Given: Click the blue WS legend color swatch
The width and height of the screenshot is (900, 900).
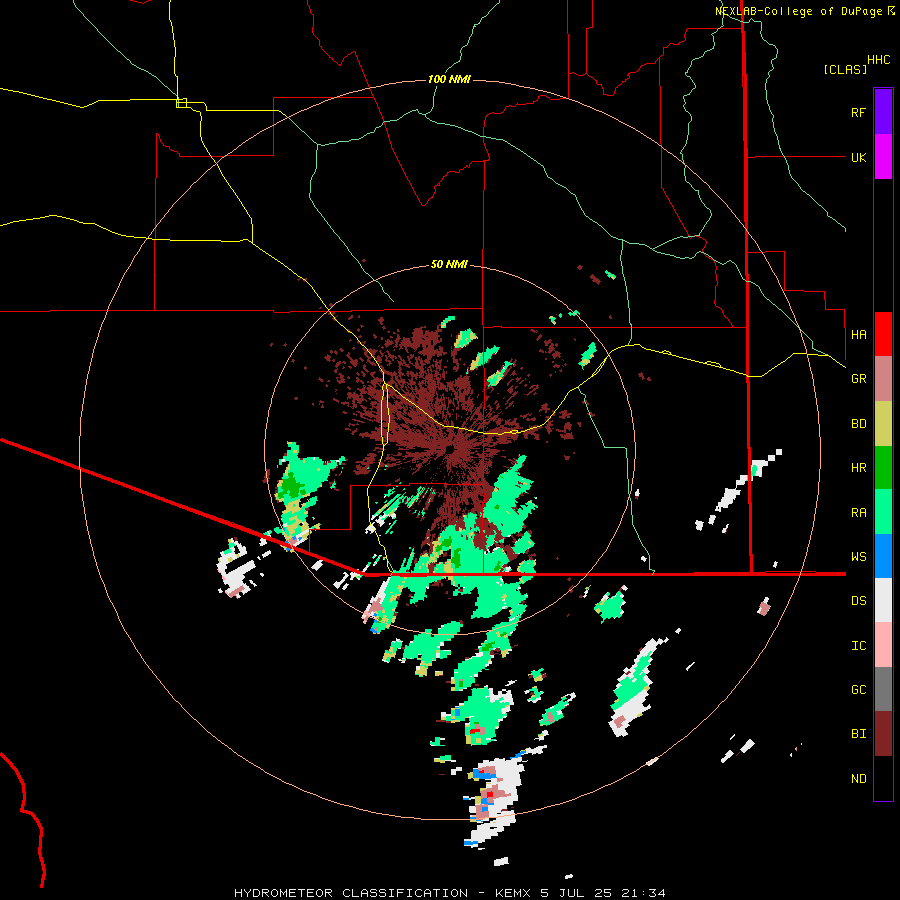Looking at the screenshot, I should pyautogui.click(x=883, y=556).
